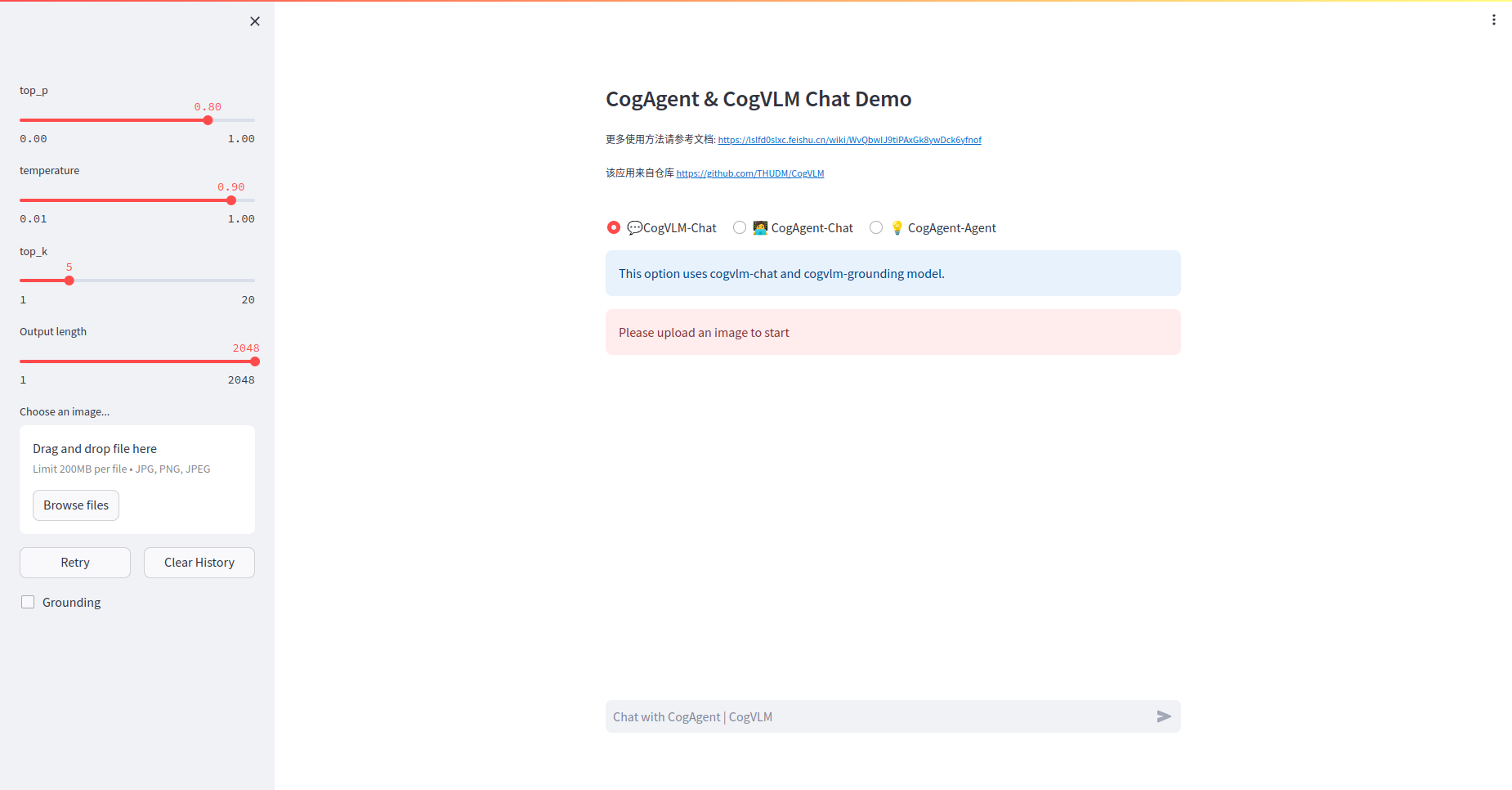Click the Clear History button
This screenshot has width=1512, height=790.
pos(199,563)
